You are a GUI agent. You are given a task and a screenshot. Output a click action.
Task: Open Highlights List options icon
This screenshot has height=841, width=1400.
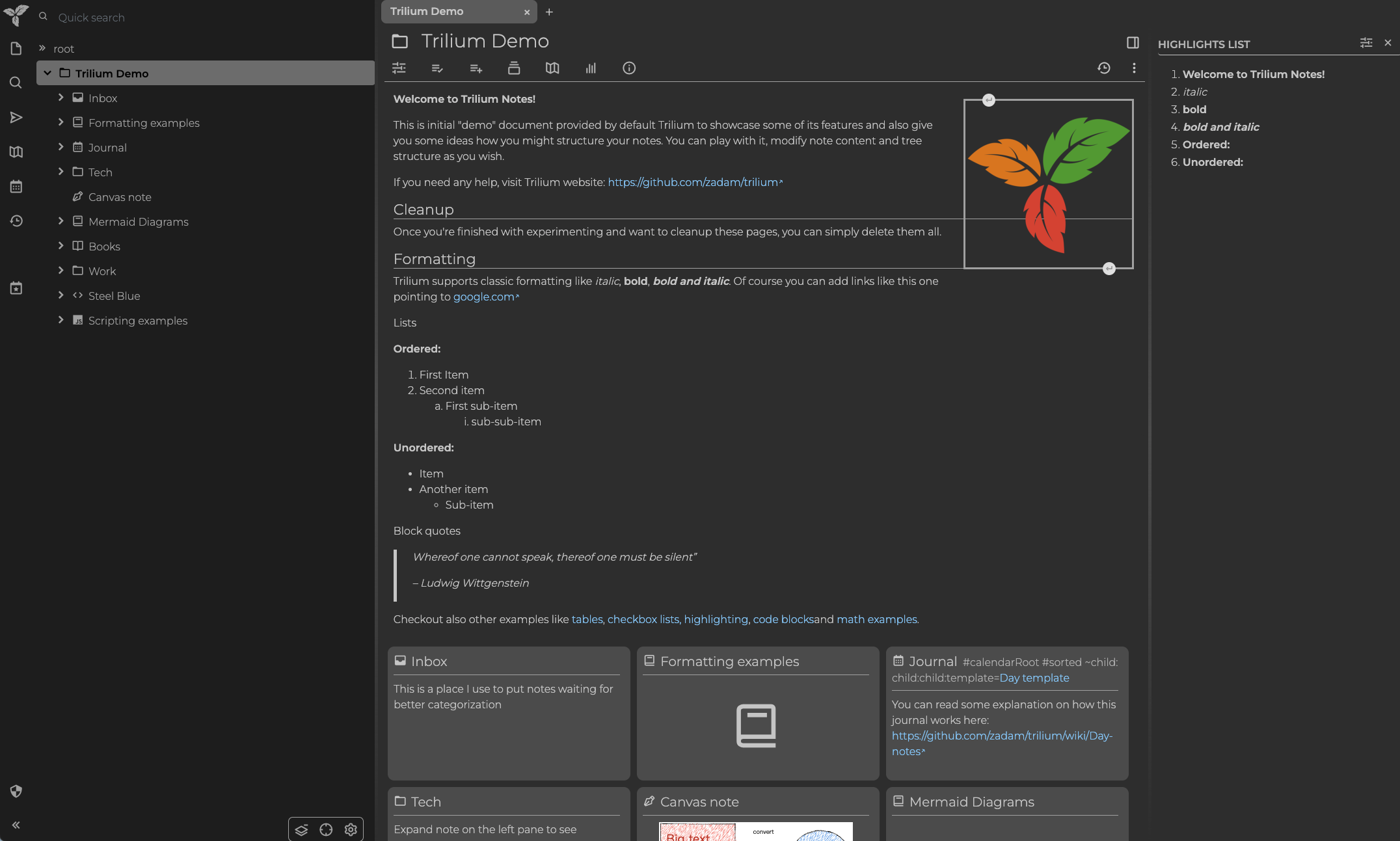tap(1366, 43)
